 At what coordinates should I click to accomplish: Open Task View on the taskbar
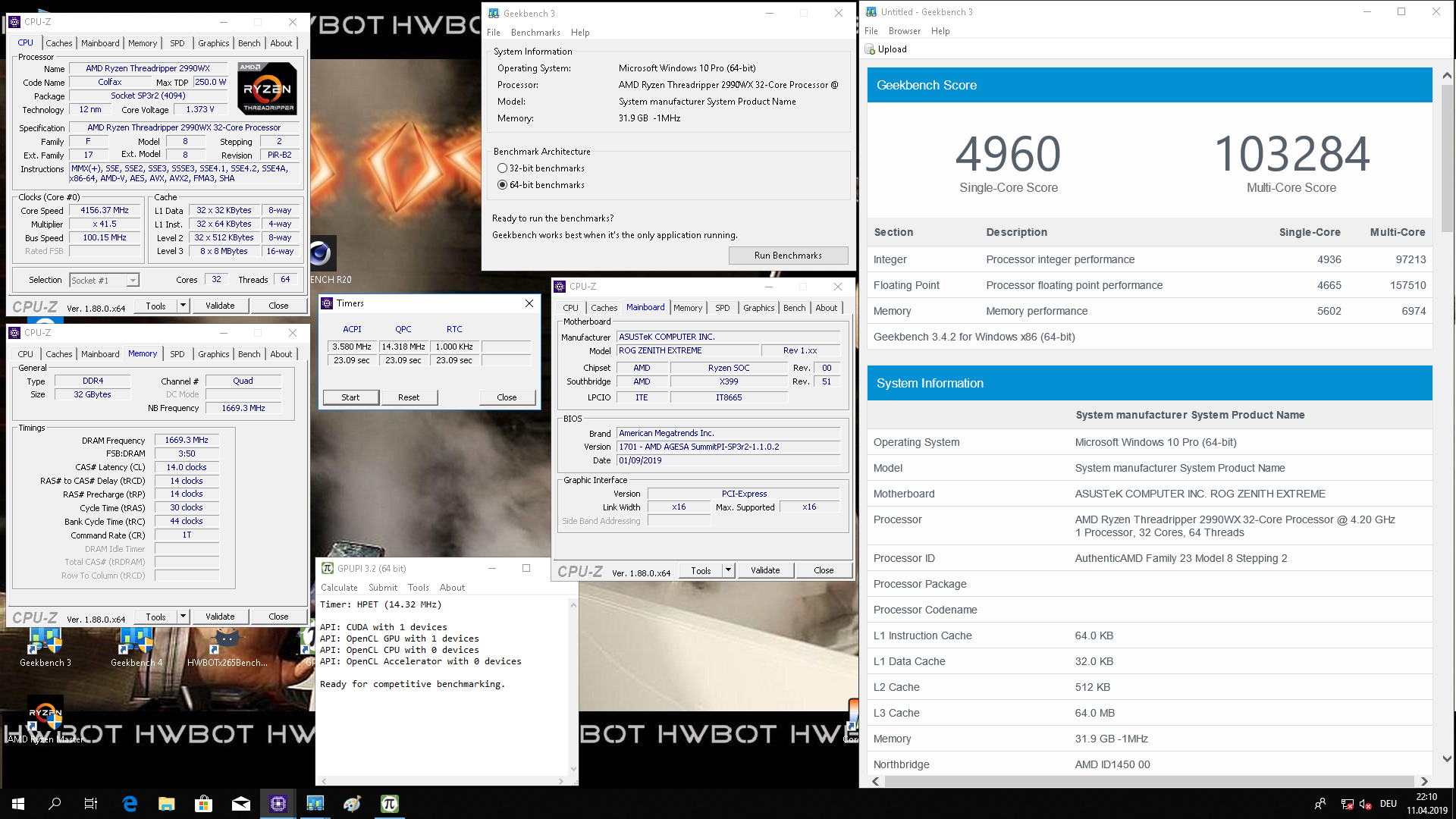(91, 804)
